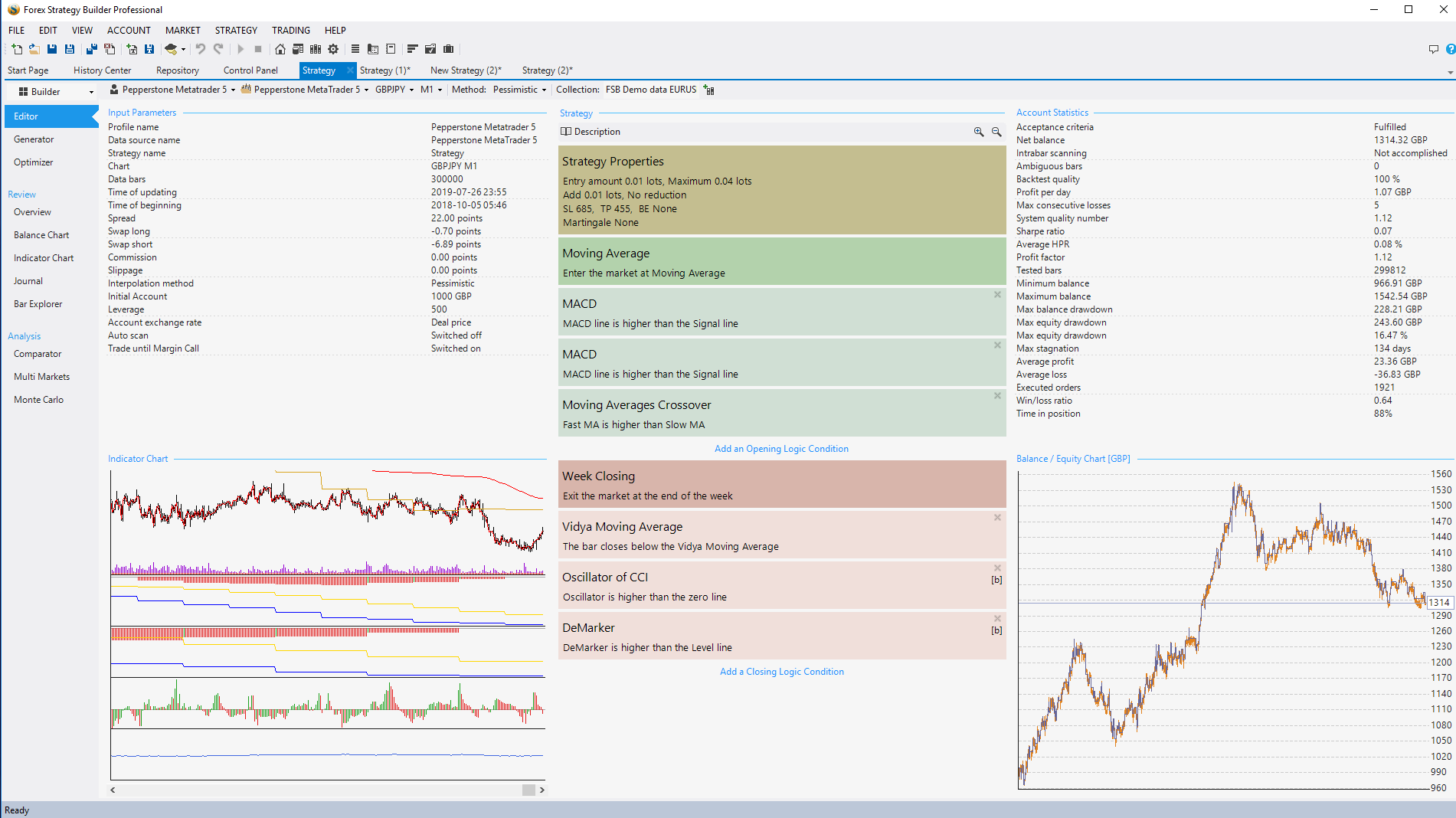Remove the Oscillator of CCI condition

(997, 568)
